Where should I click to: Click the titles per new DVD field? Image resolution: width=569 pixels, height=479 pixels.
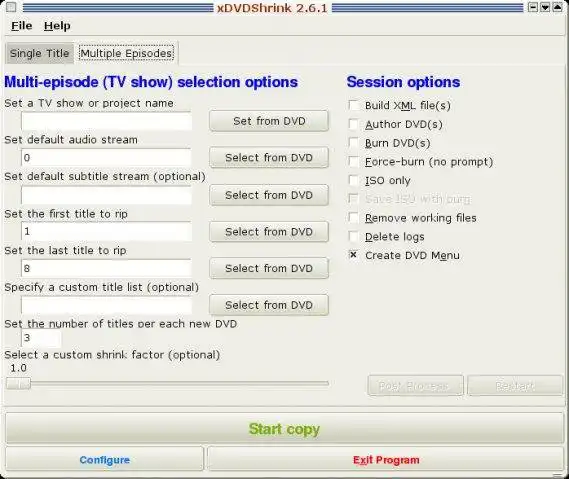click(41, 338)
